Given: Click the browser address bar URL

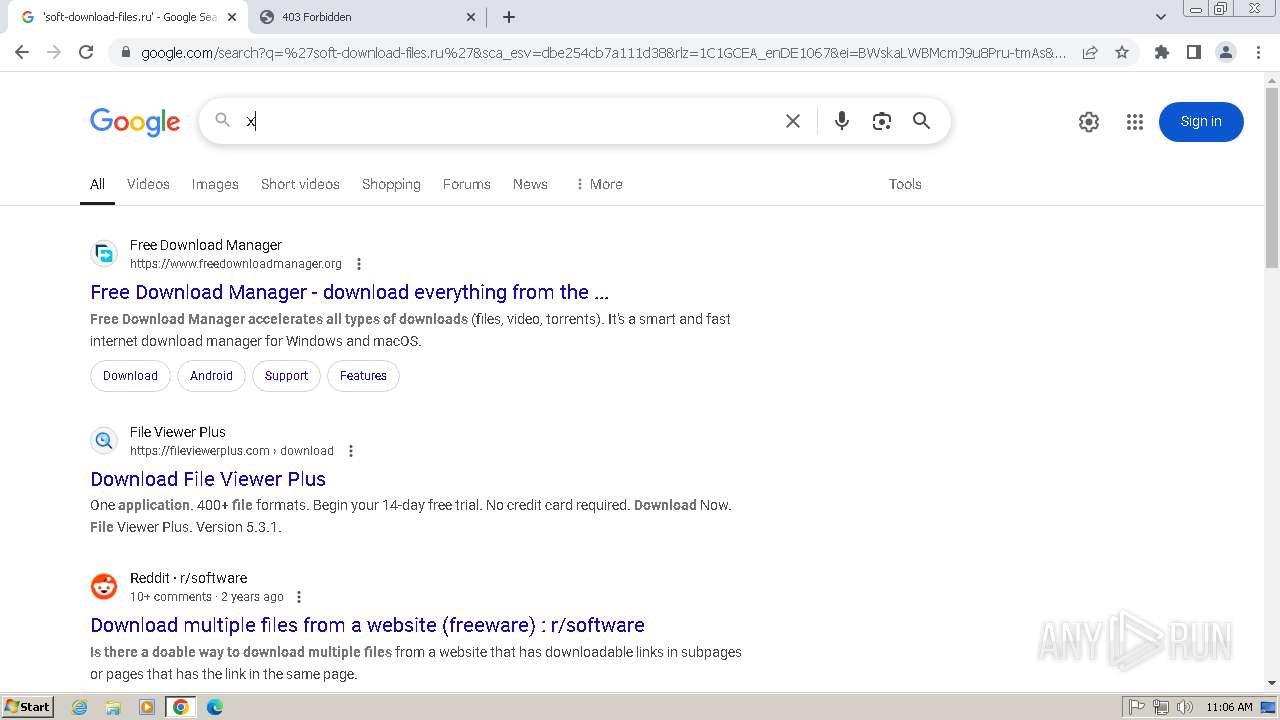Looking at the screenshot, I should pyautogui.click(x=604, y=52).
